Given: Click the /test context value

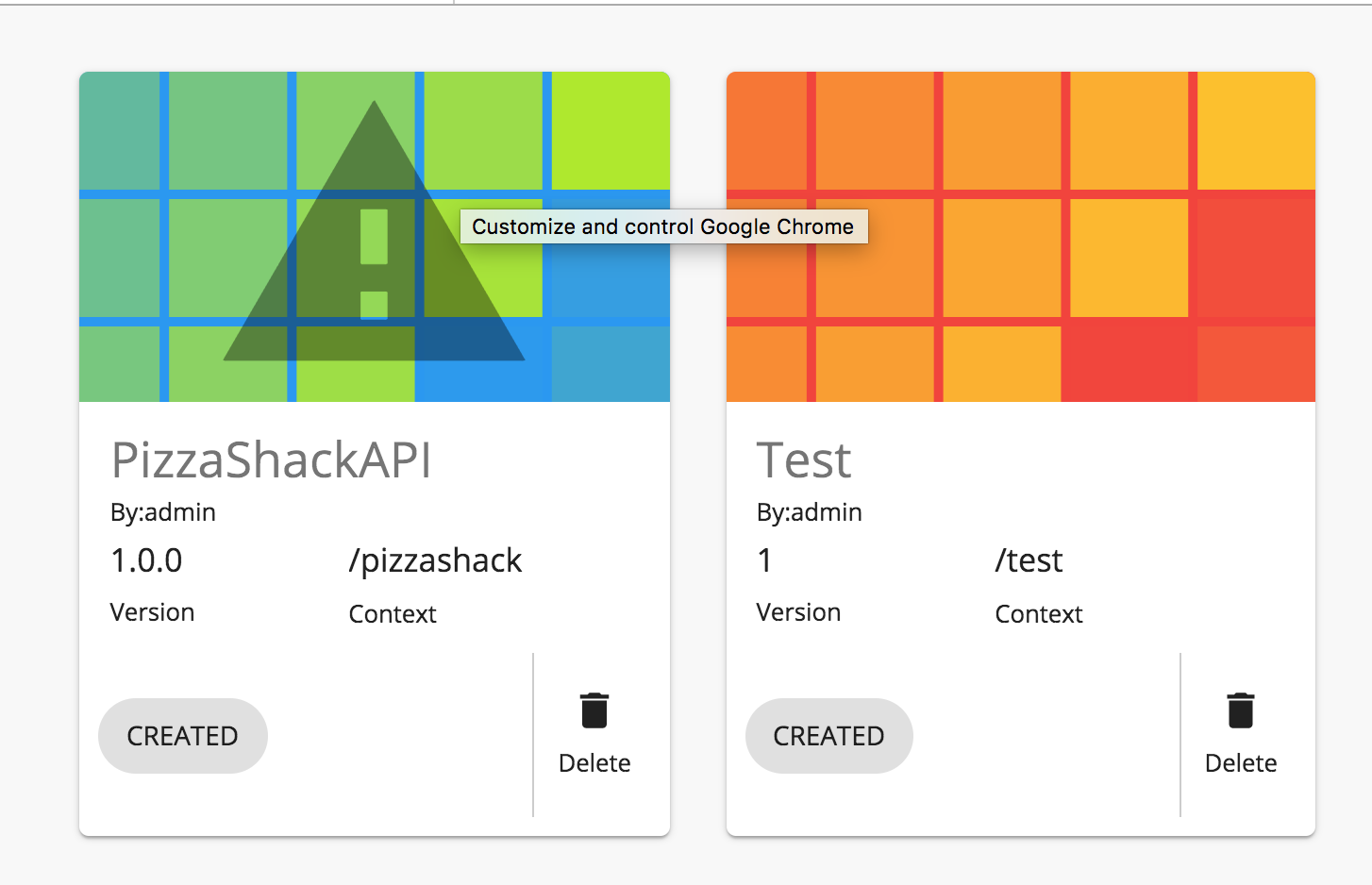Looking at the screenshot, I should (1029, 560).
